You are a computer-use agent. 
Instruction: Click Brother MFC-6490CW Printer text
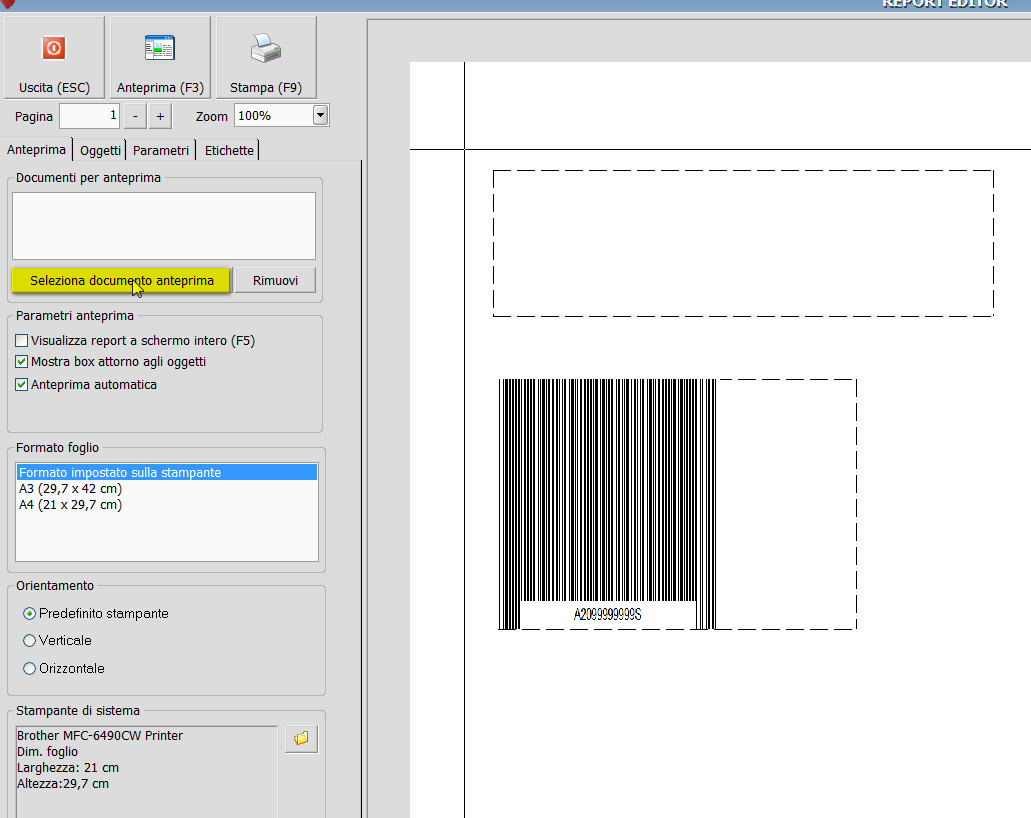click(x=100, y=736)
